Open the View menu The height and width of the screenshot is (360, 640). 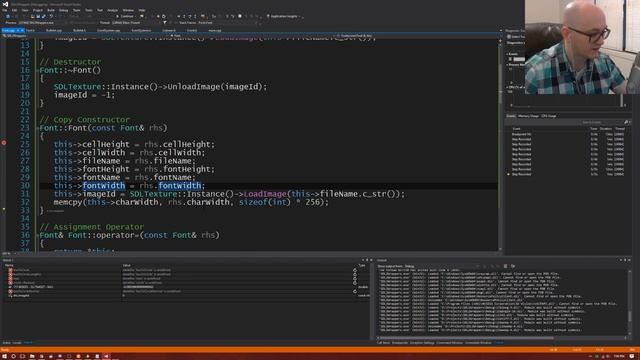(x=25, y=10)
